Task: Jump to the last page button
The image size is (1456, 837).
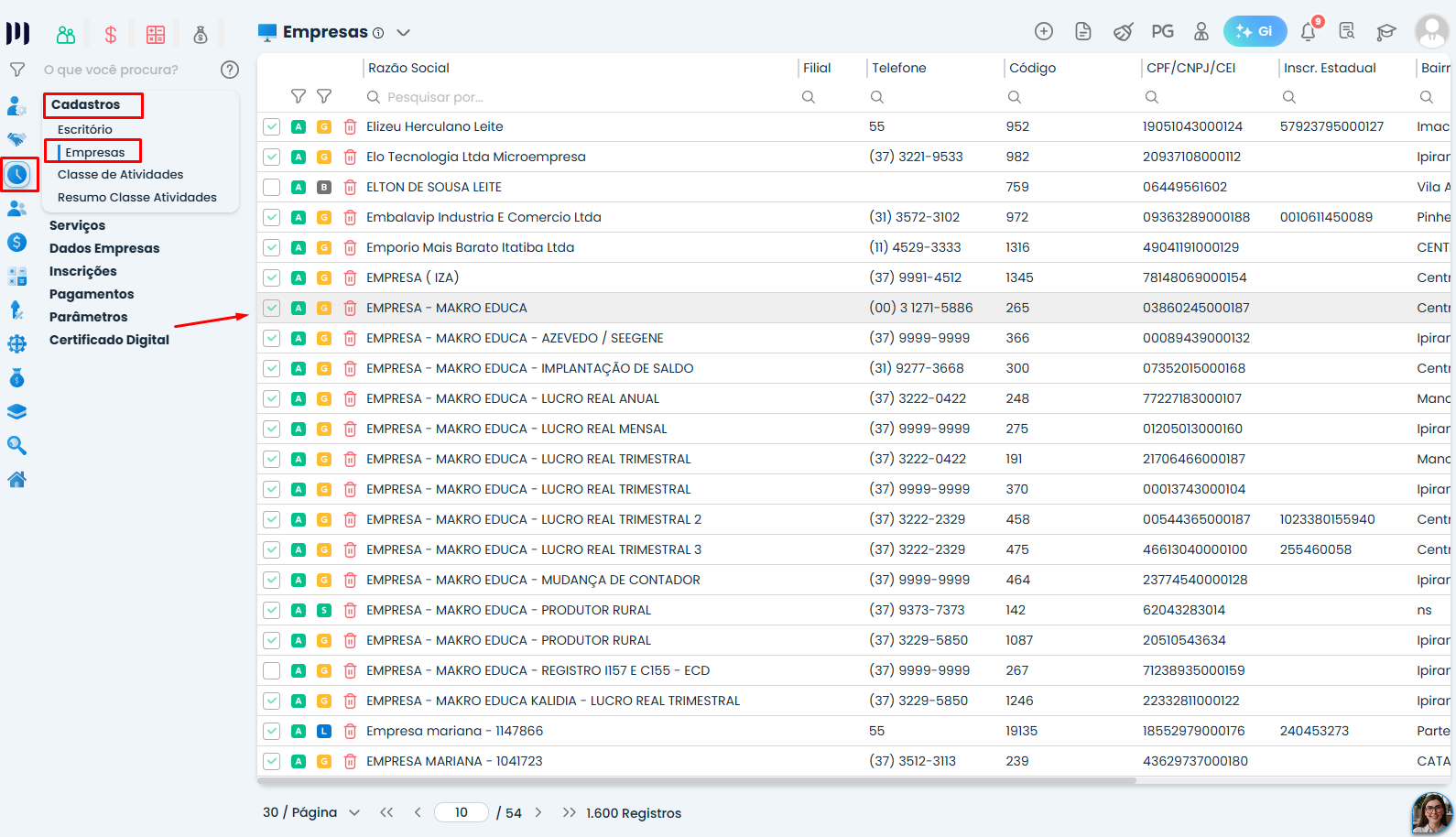Action: pos(570,812)
